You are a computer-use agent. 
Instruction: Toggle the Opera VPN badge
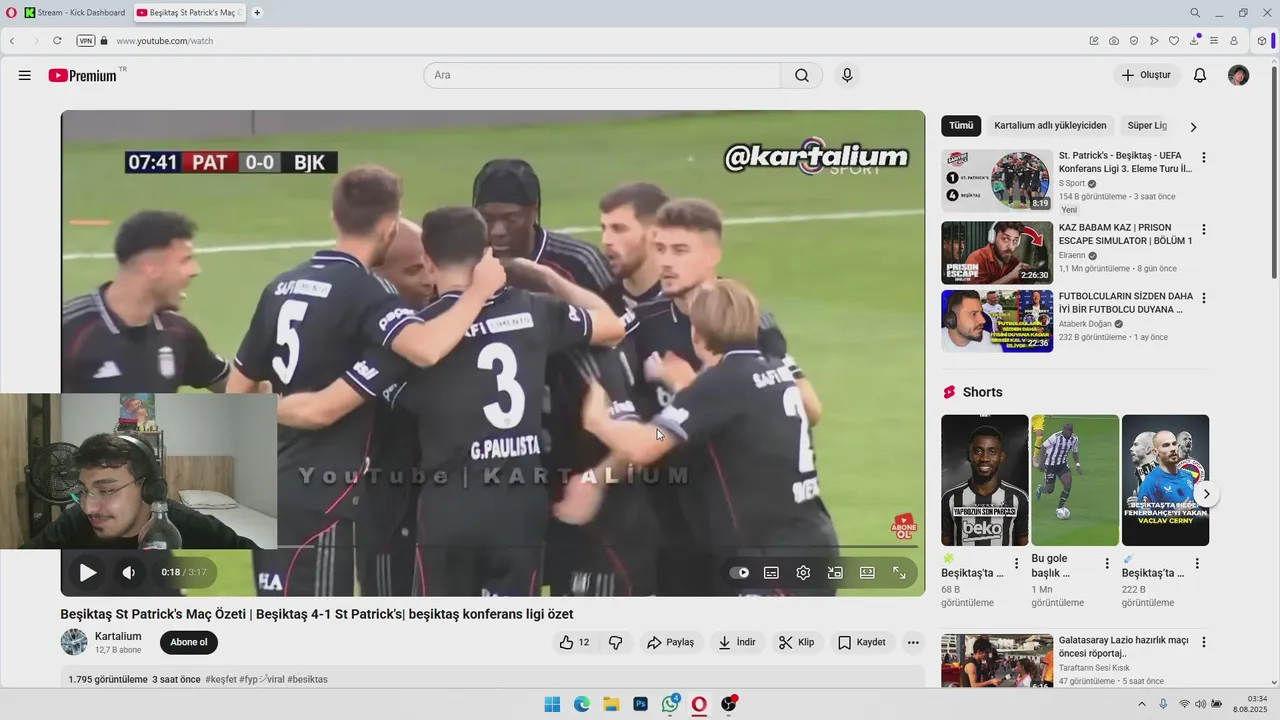(x=85, y=41)
